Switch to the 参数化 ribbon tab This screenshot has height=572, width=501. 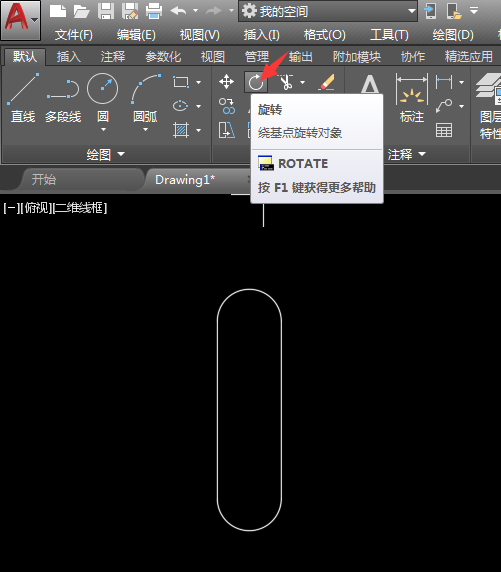pyautogui.click(x=163, y=57)
